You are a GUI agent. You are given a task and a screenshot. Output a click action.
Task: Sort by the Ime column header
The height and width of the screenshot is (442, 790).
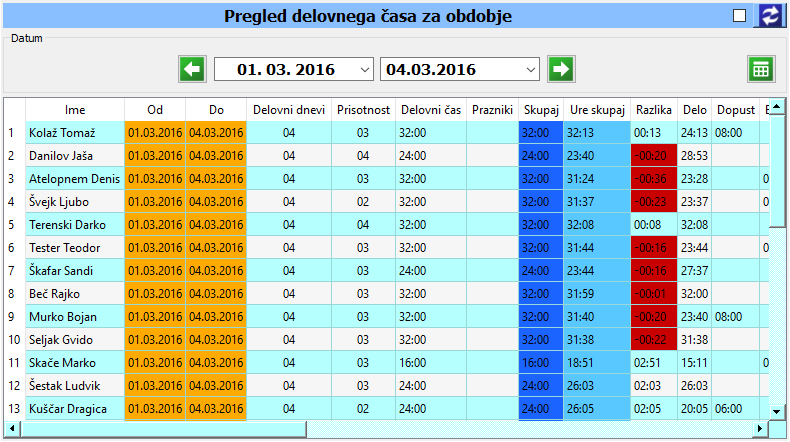tap(75, 109)
